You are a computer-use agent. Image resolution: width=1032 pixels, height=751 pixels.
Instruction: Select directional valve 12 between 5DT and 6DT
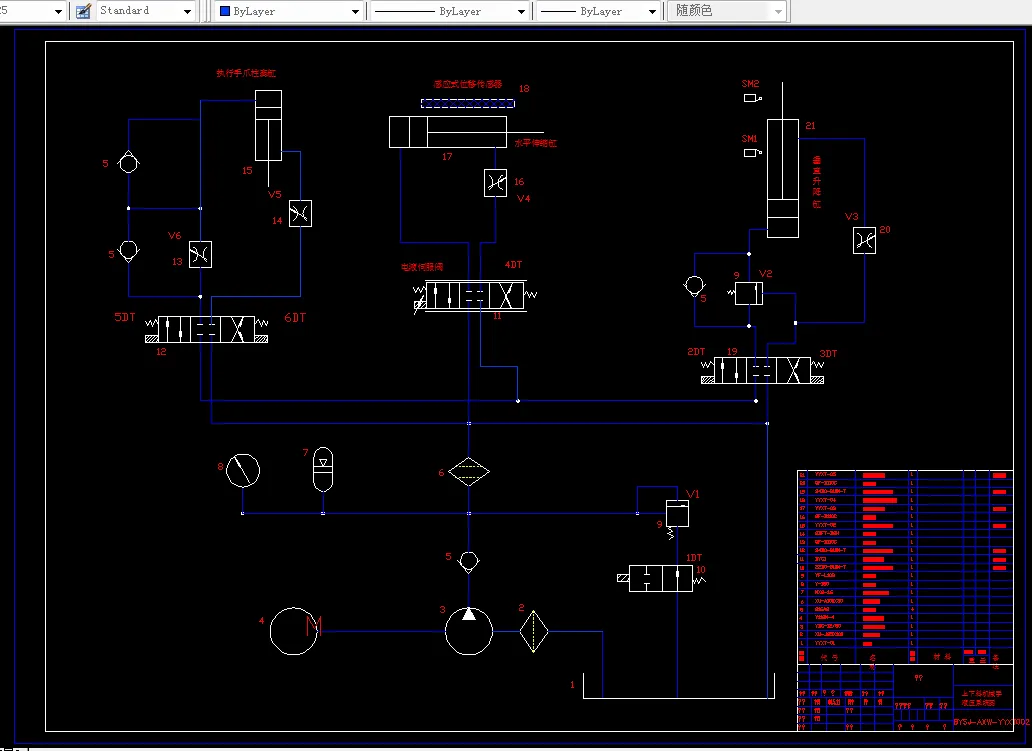tap(206, 329)
